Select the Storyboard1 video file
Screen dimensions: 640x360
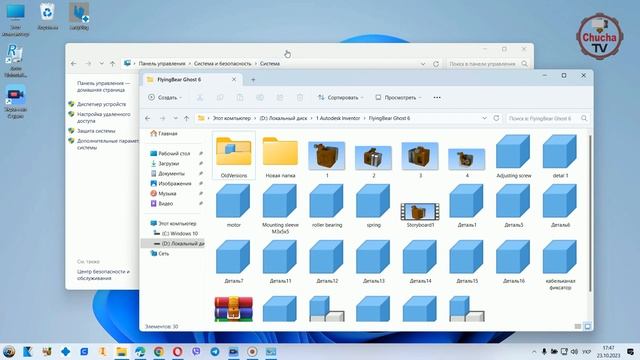tap(420, 214)
